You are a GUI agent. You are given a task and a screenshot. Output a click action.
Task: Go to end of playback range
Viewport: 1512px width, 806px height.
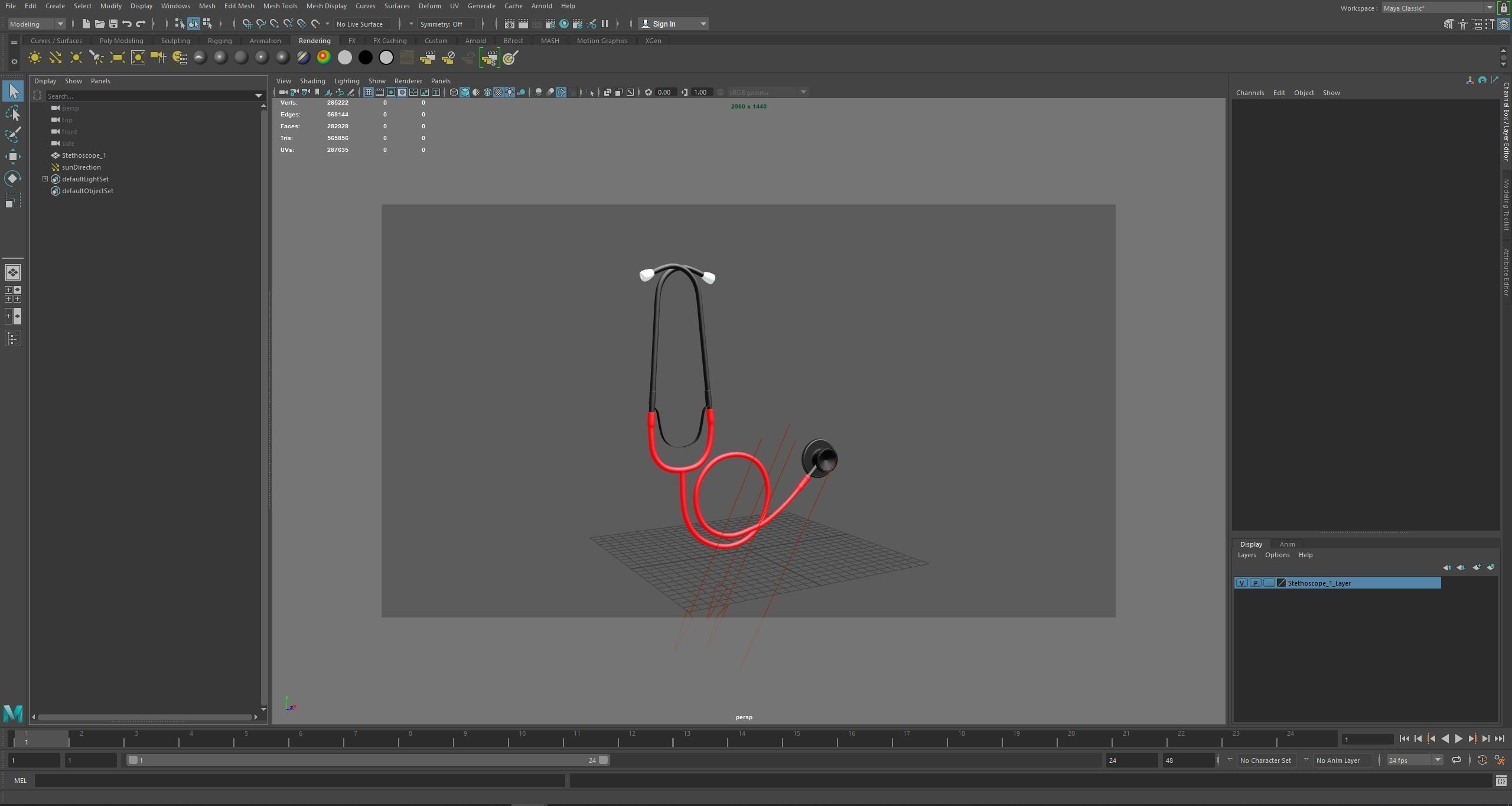[1499, 739]
